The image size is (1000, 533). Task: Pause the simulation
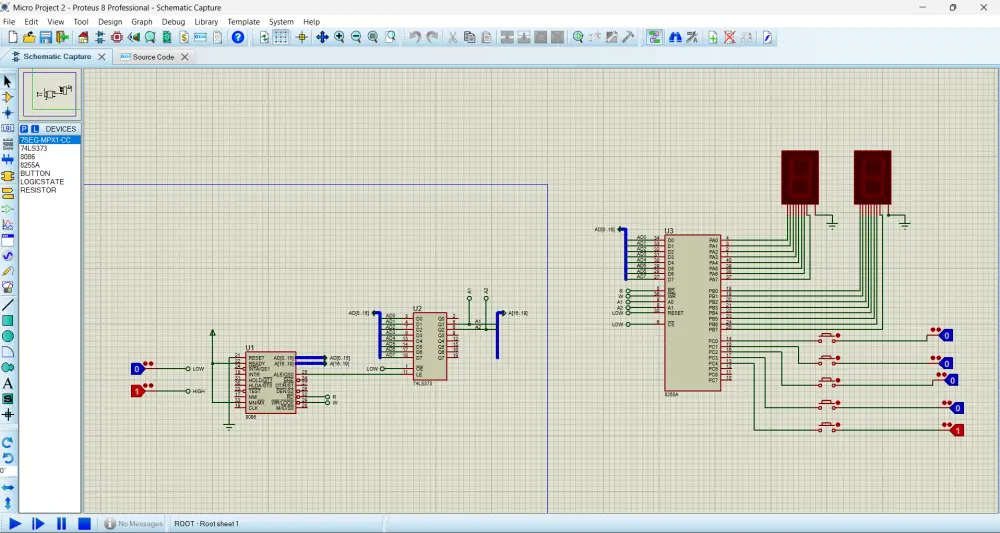coord(61,523)
